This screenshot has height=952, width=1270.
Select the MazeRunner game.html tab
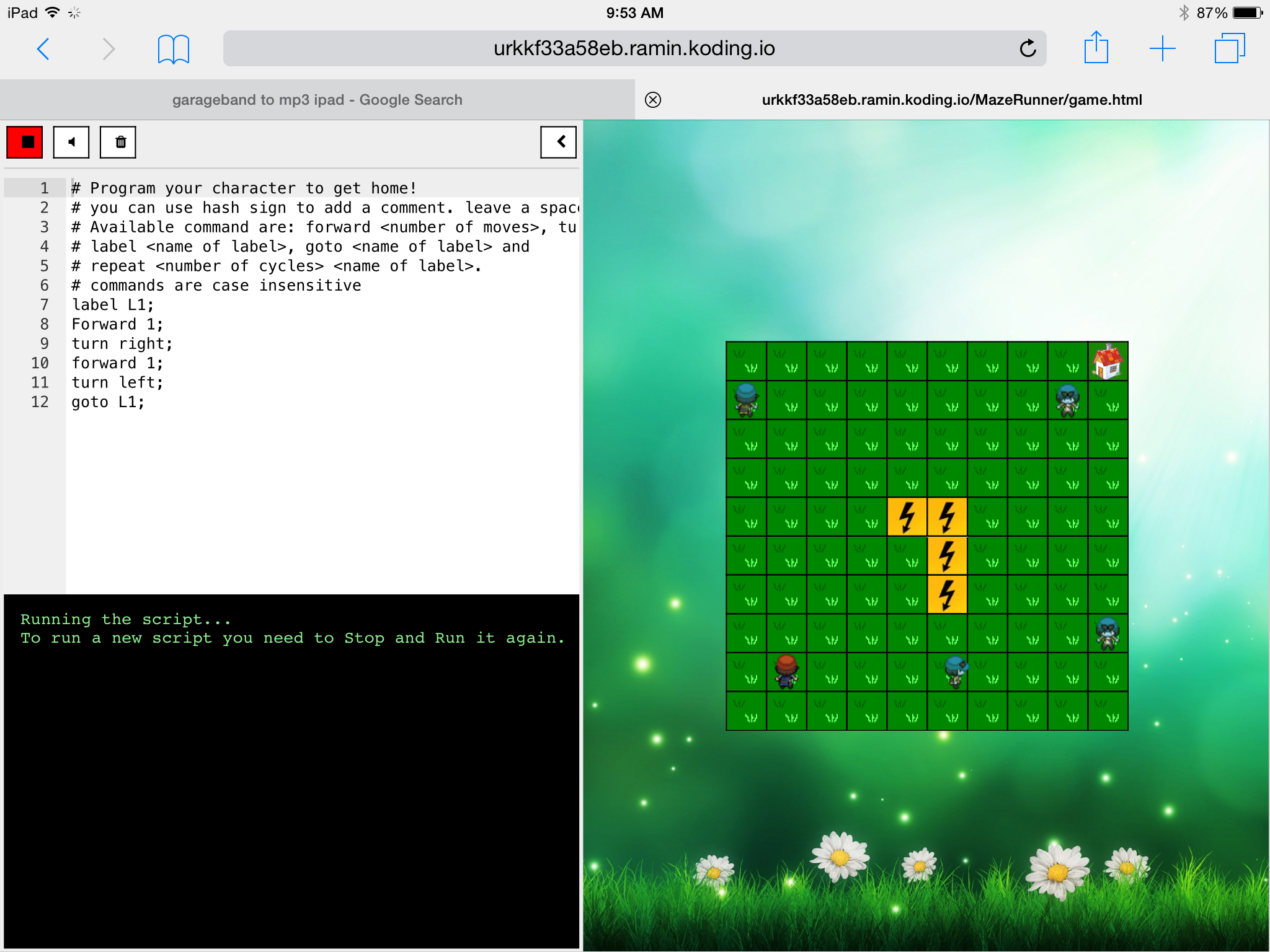point(951,100)
